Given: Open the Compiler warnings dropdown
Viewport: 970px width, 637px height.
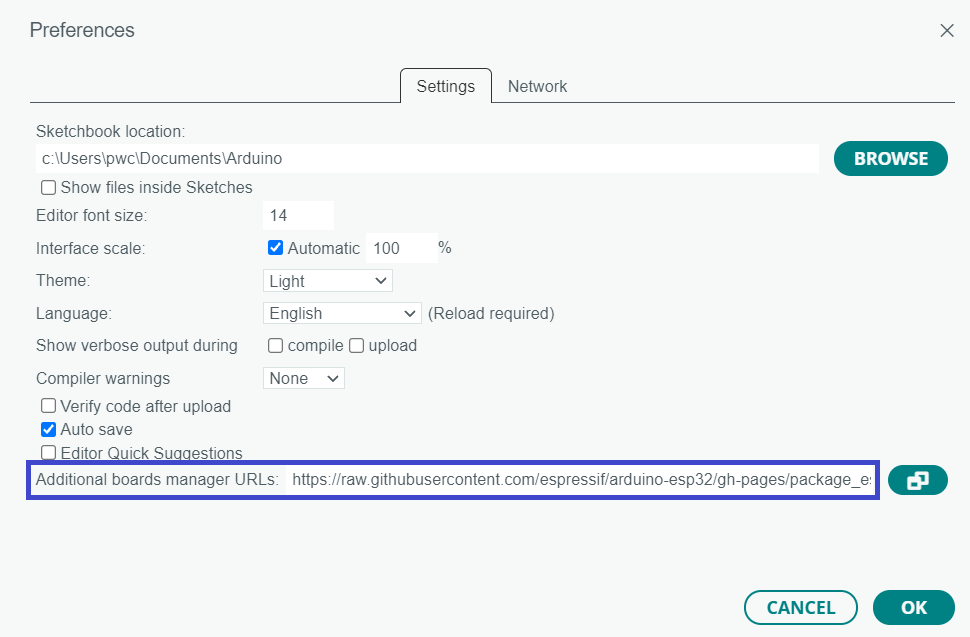Looking at the screenshot, I should coord(303,378).
